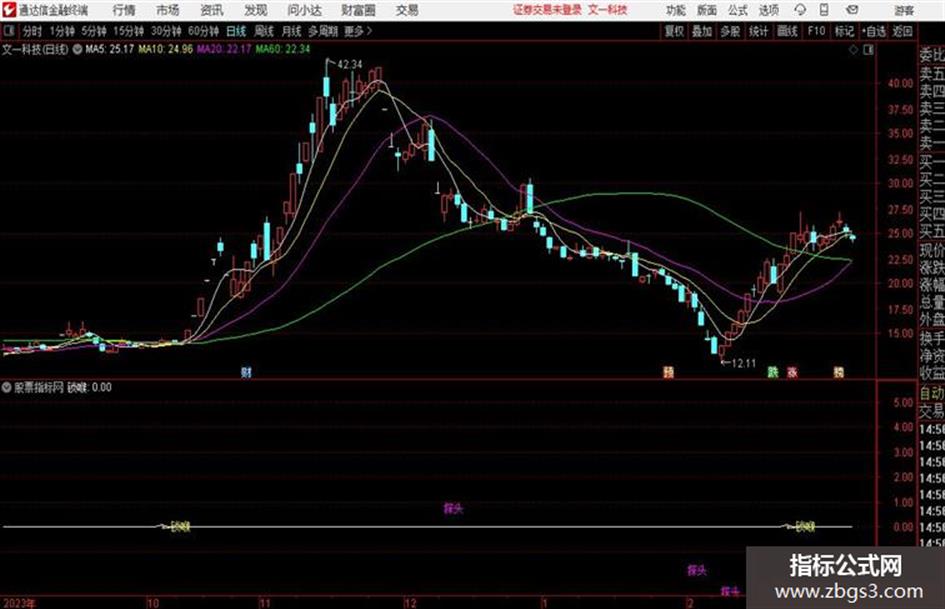Select the MA5: 25.17 value
Screen dimensions: 945x609
[110, 49]
